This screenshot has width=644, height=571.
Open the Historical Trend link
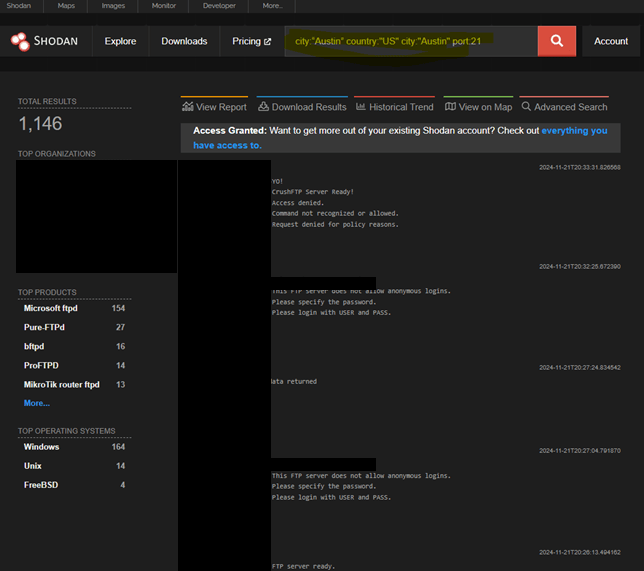pyautogui.click(x=394, y=107)
